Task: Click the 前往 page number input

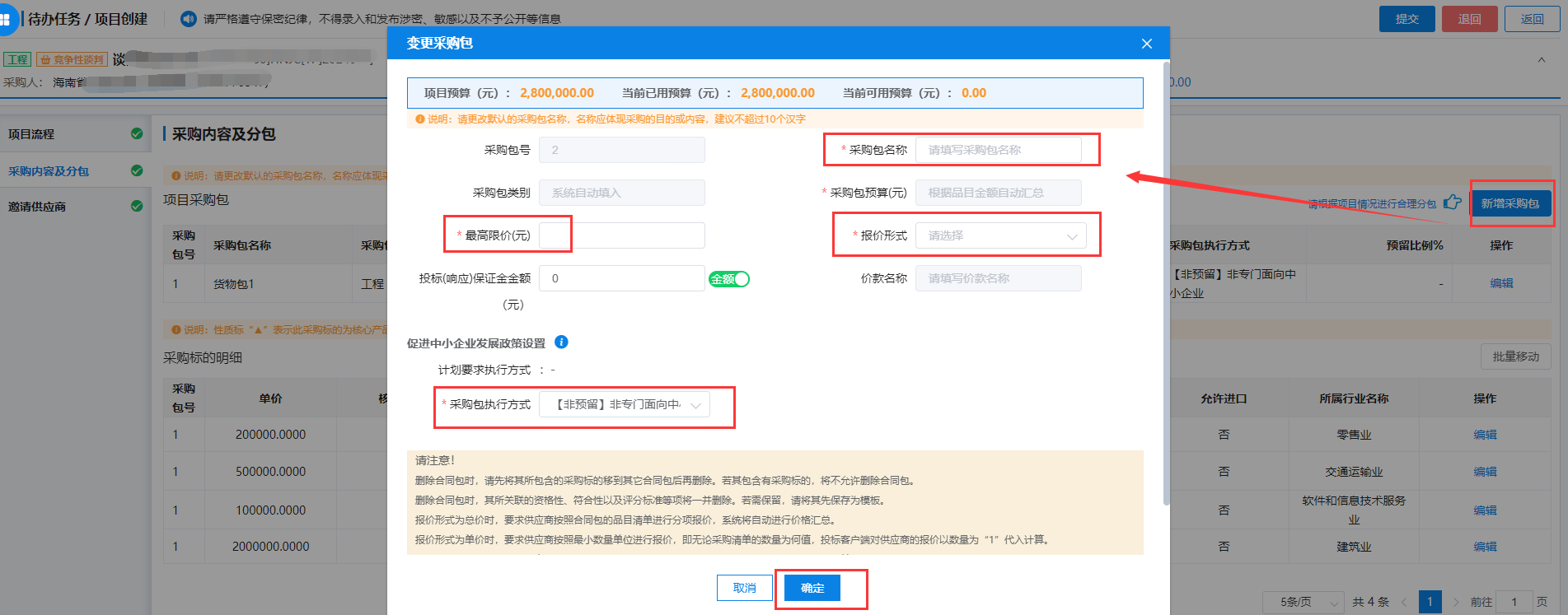Action: [x=1514, y=602]
